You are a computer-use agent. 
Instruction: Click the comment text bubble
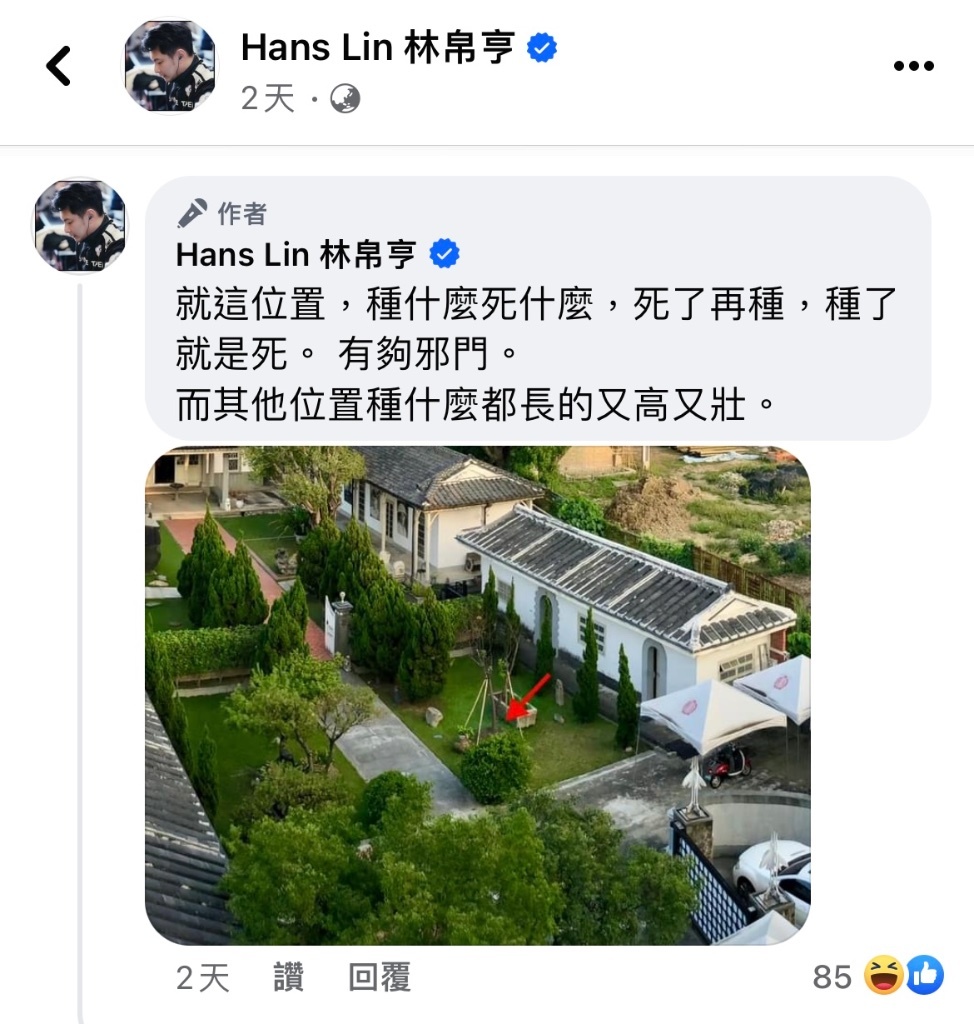point(538,308)
